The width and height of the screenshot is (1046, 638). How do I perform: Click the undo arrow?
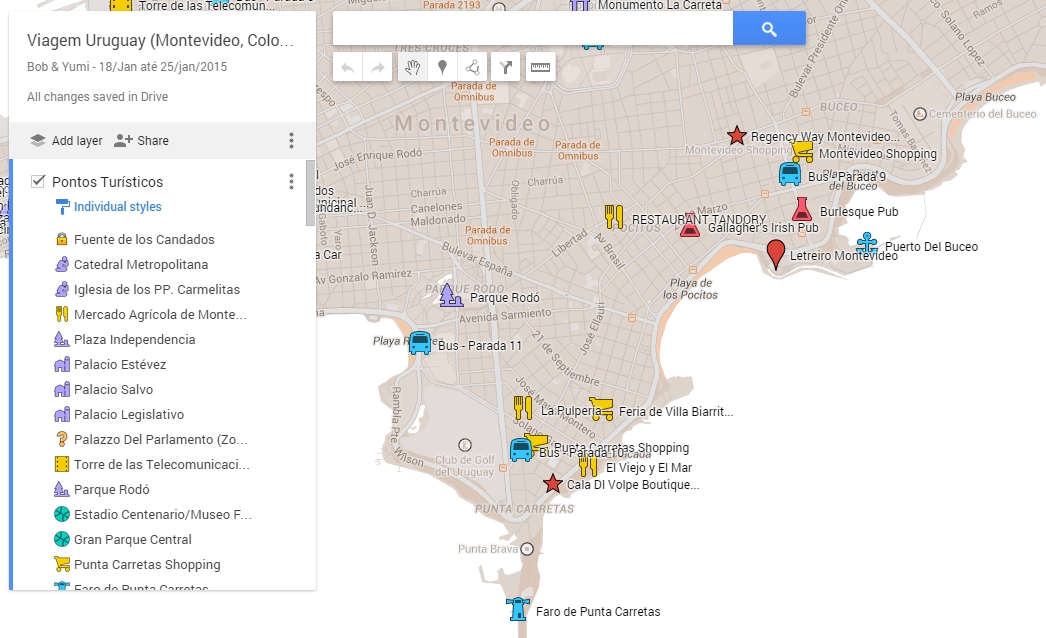[347, 67]
